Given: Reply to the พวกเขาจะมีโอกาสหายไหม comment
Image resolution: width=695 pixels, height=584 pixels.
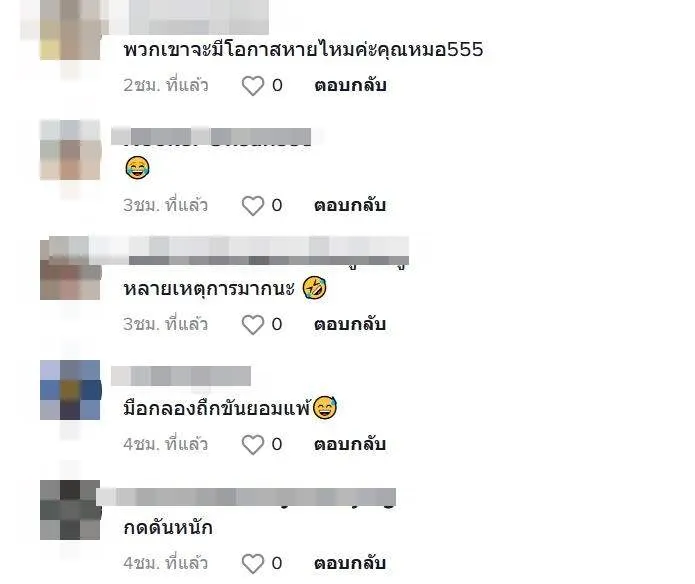Looking at the screenshot, I should [x=350, y=86].
